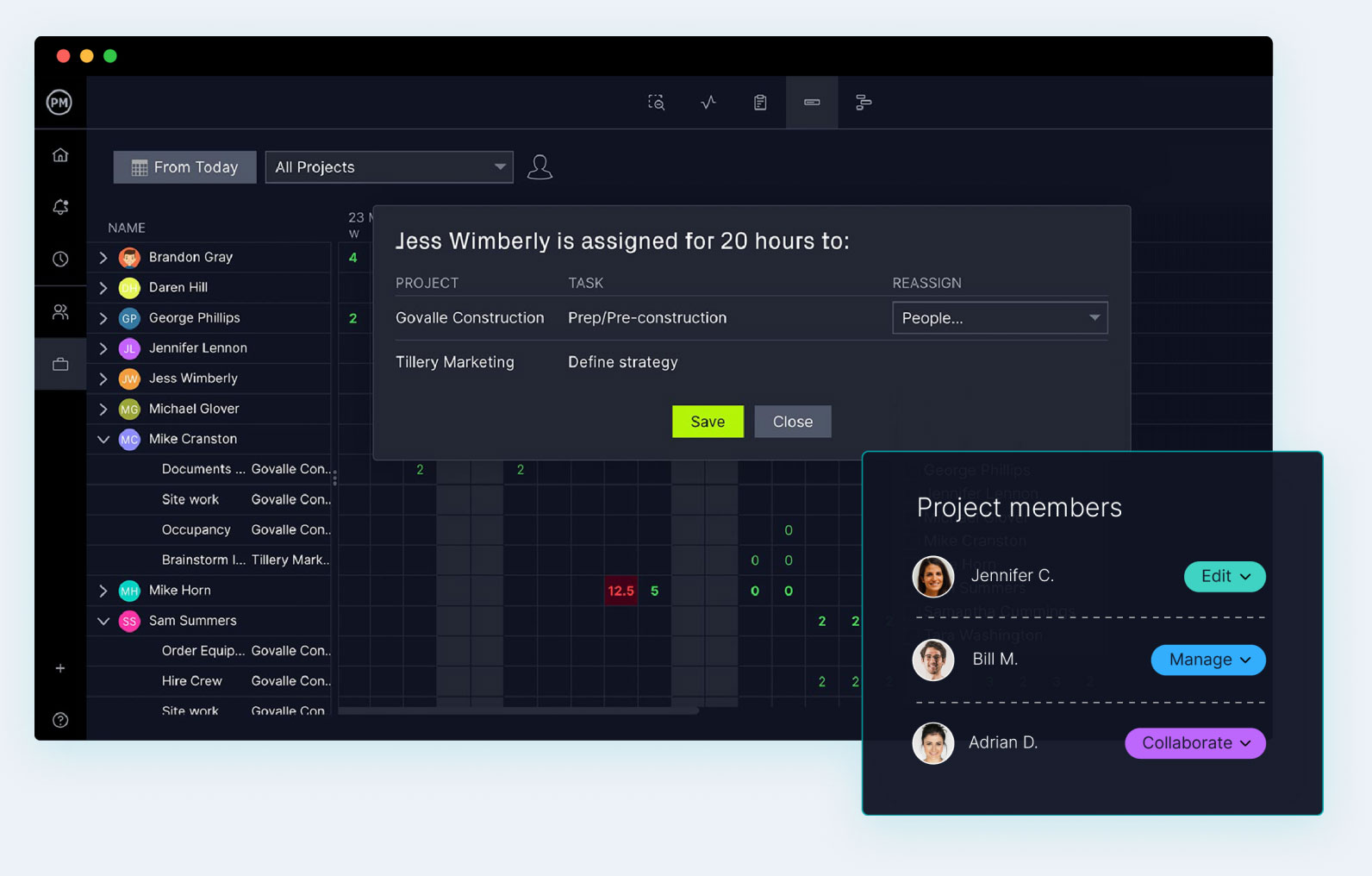Click the green Save button
1372x876 pixels.
[708, 422]
